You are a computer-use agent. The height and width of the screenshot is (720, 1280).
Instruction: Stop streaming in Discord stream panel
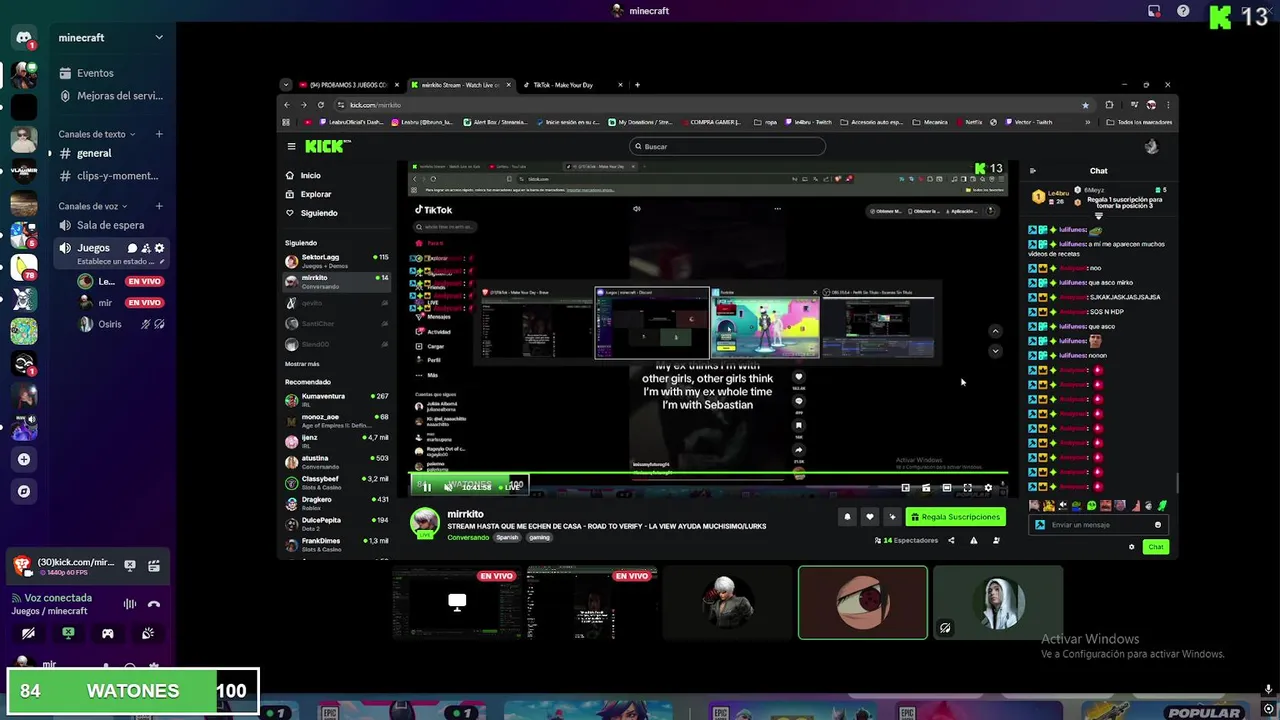click(130, 565)
